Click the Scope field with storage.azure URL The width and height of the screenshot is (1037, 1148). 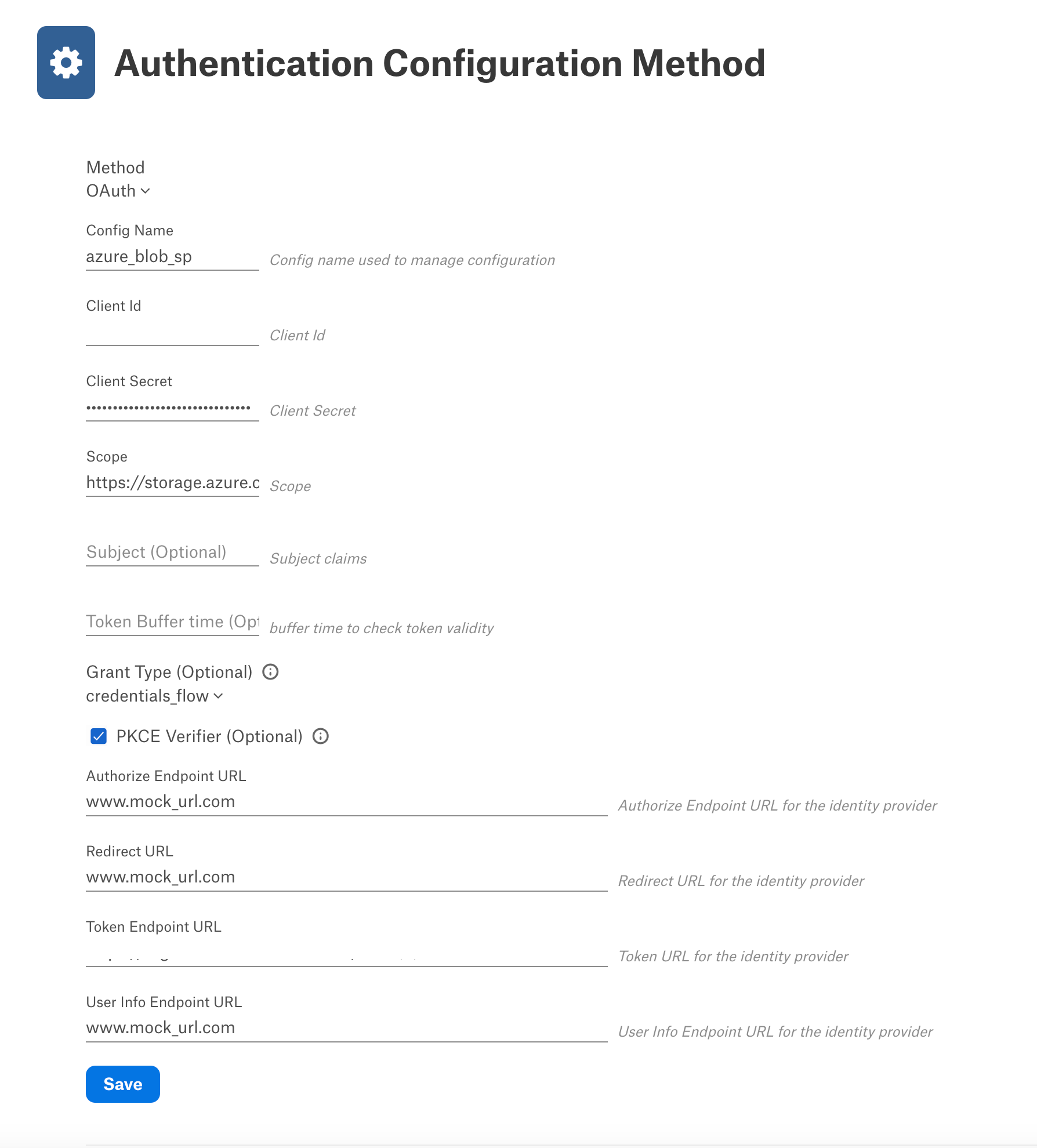click(x=172, y=483)
